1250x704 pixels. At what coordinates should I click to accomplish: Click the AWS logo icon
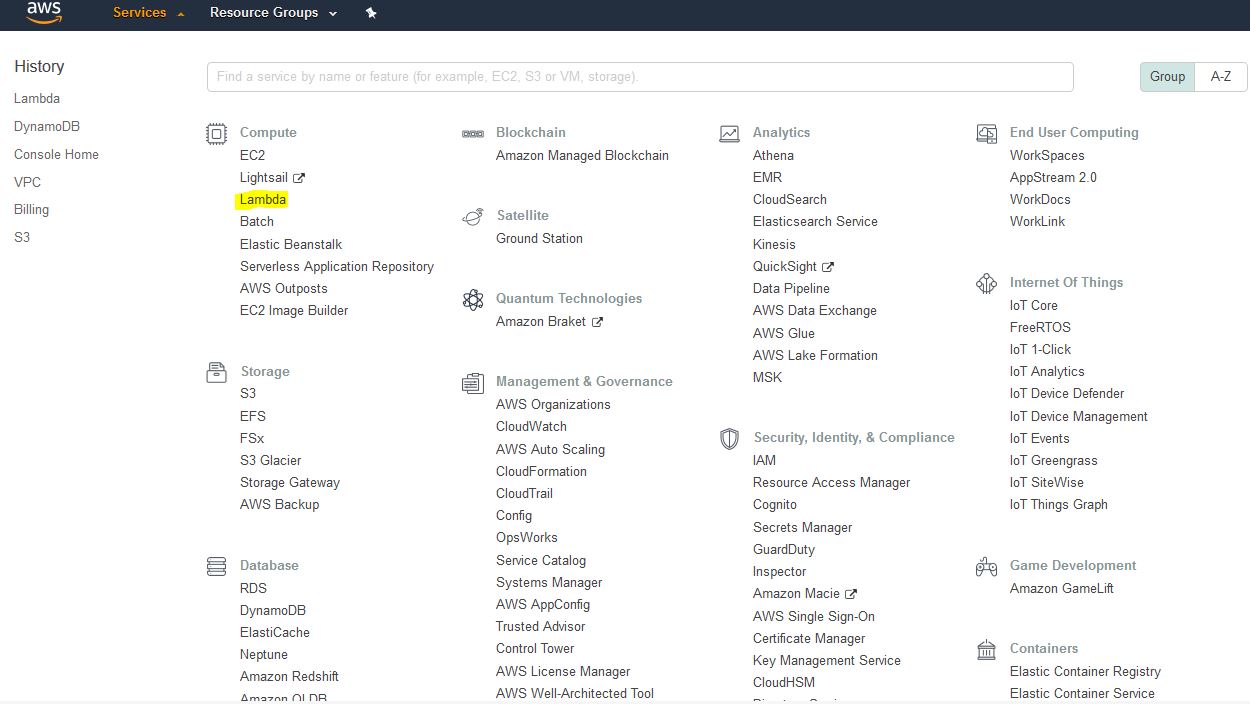(44, 12)
